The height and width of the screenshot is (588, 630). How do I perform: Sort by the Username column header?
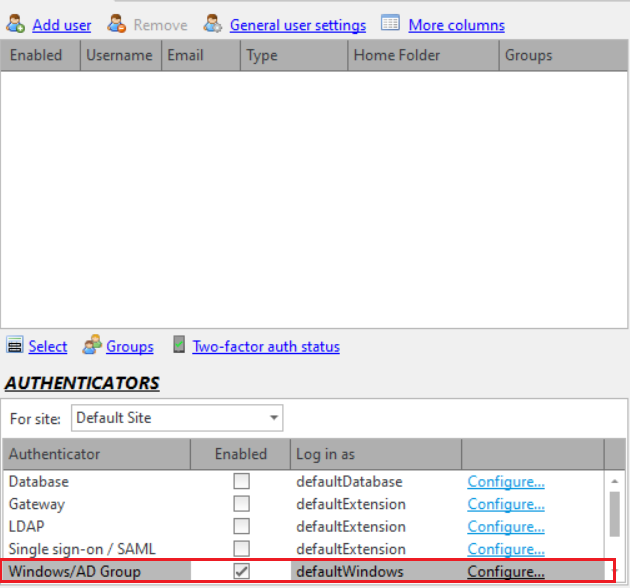point(119,55)
